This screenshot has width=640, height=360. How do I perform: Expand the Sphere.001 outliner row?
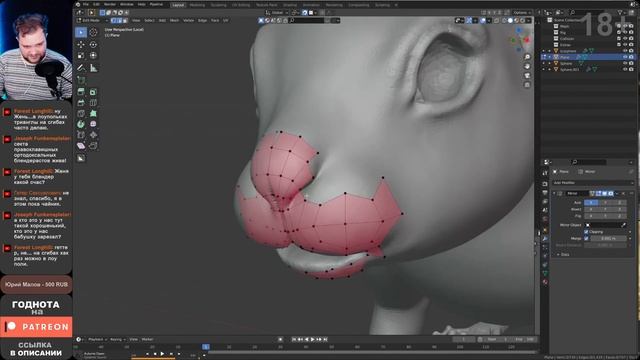click(549, 70)
